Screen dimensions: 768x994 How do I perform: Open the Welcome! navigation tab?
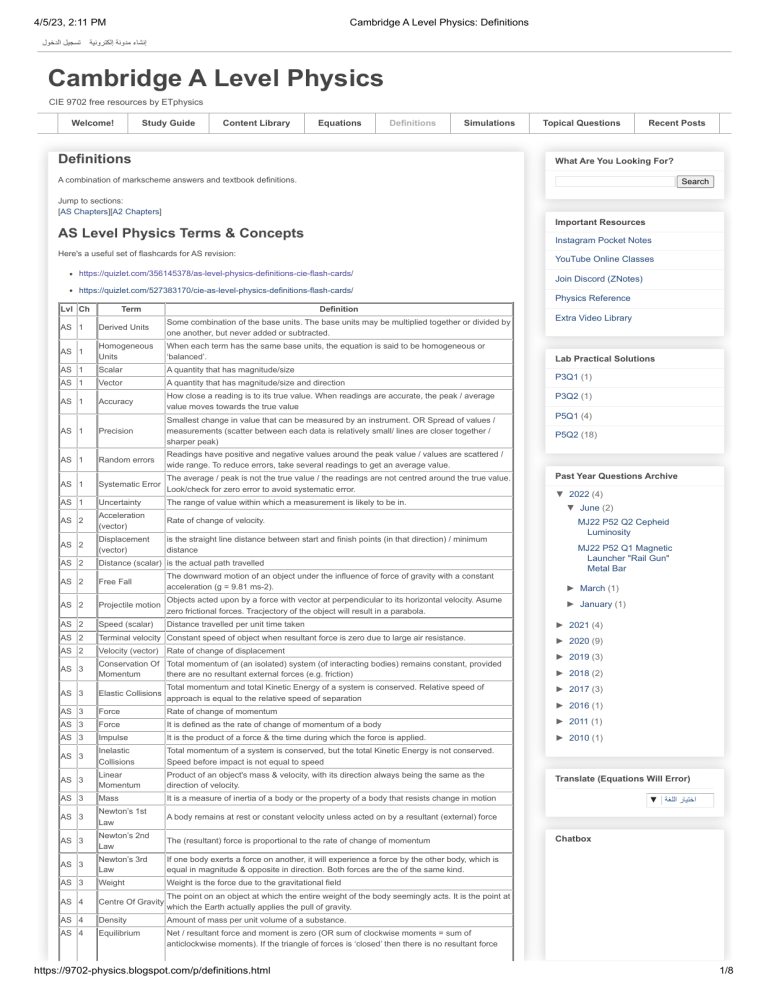(93, 123)
